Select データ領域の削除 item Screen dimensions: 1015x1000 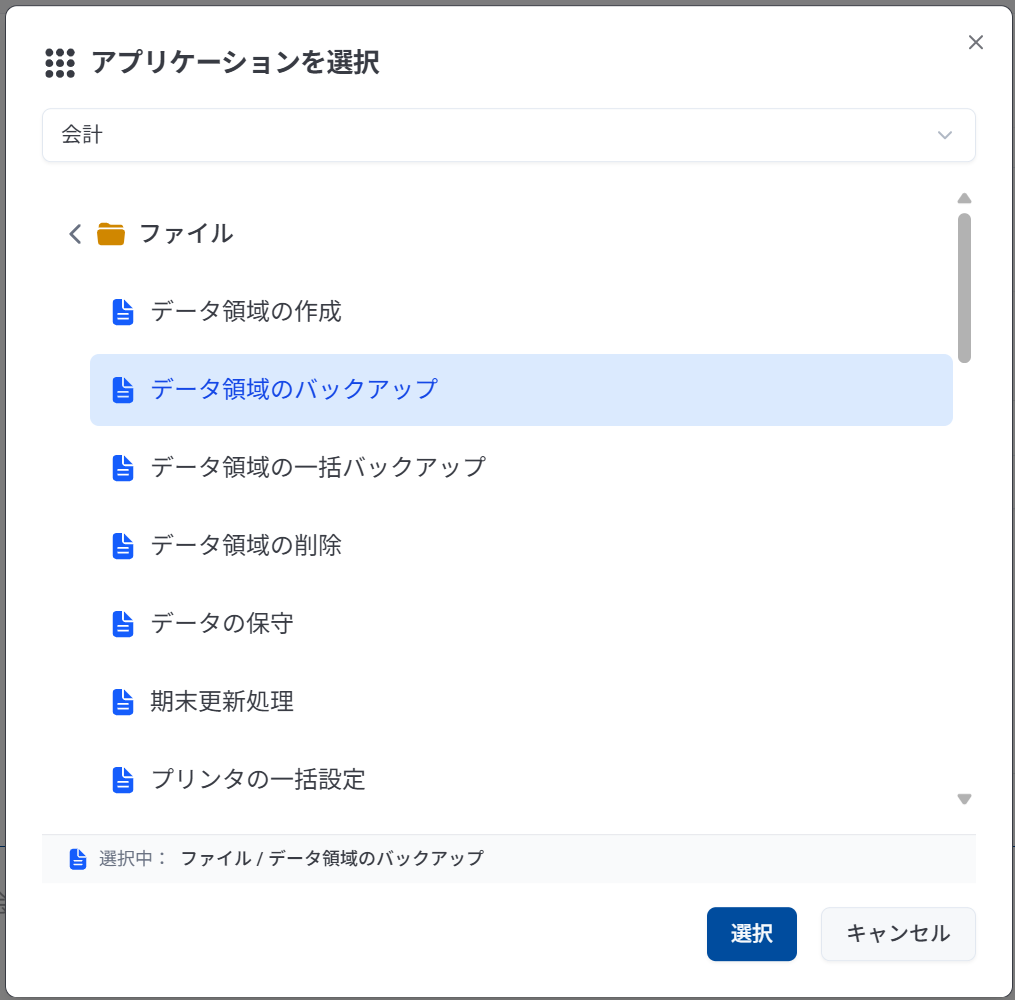click(x=521, y=546)
